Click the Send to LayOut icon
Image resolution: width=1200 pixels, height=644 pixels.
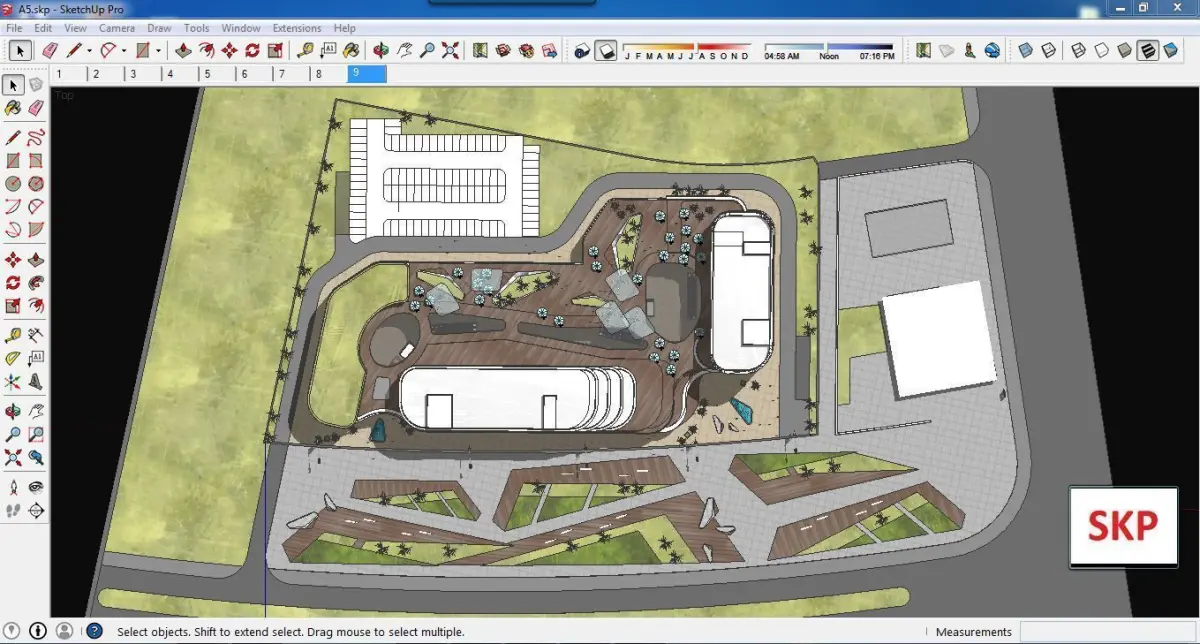(549, 50)
